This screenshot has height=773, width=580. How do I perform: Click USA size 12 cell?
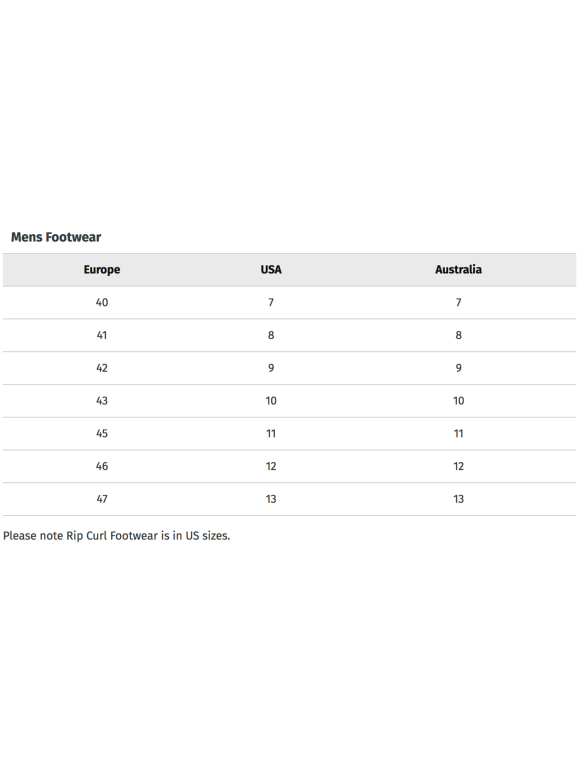(x=271, y=466)
